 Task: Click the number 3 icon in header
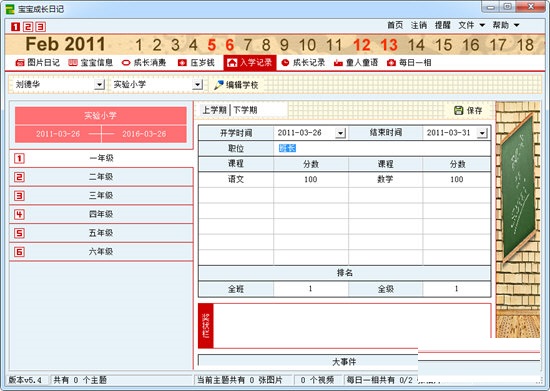(41, 27)
